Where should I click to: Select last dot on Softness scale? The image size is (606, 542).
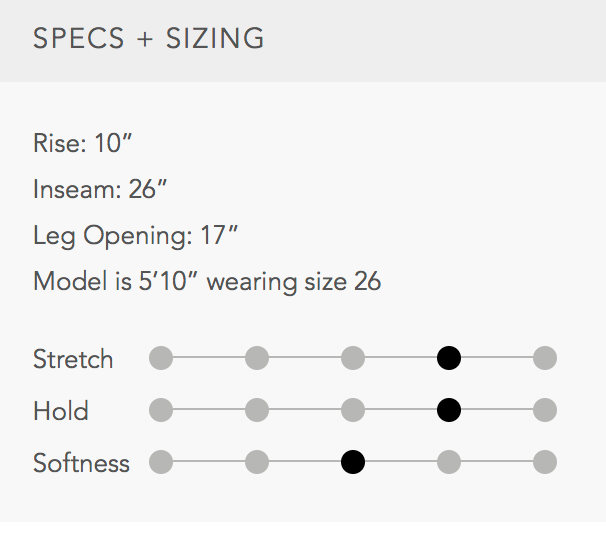545,462
